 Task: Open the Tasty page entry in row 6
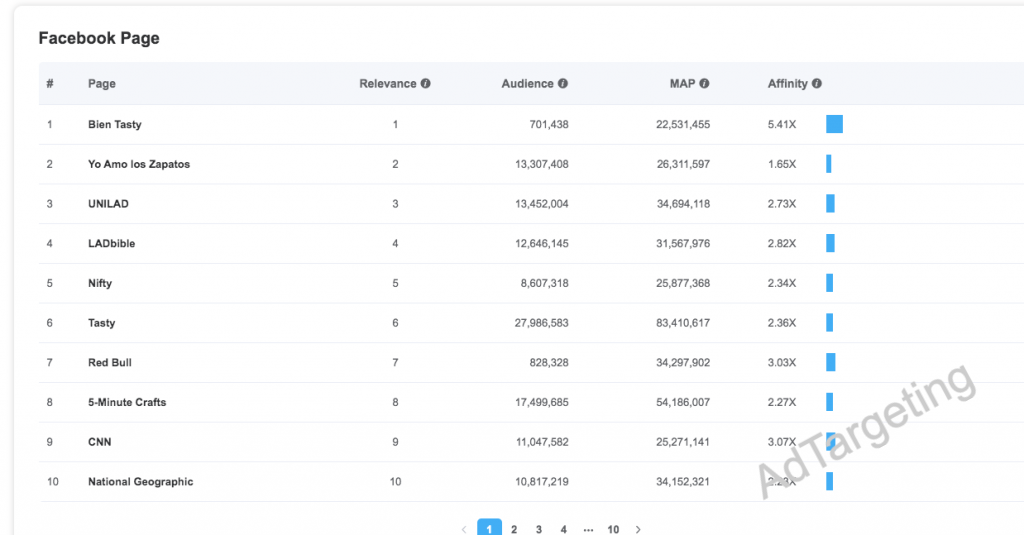102,323
